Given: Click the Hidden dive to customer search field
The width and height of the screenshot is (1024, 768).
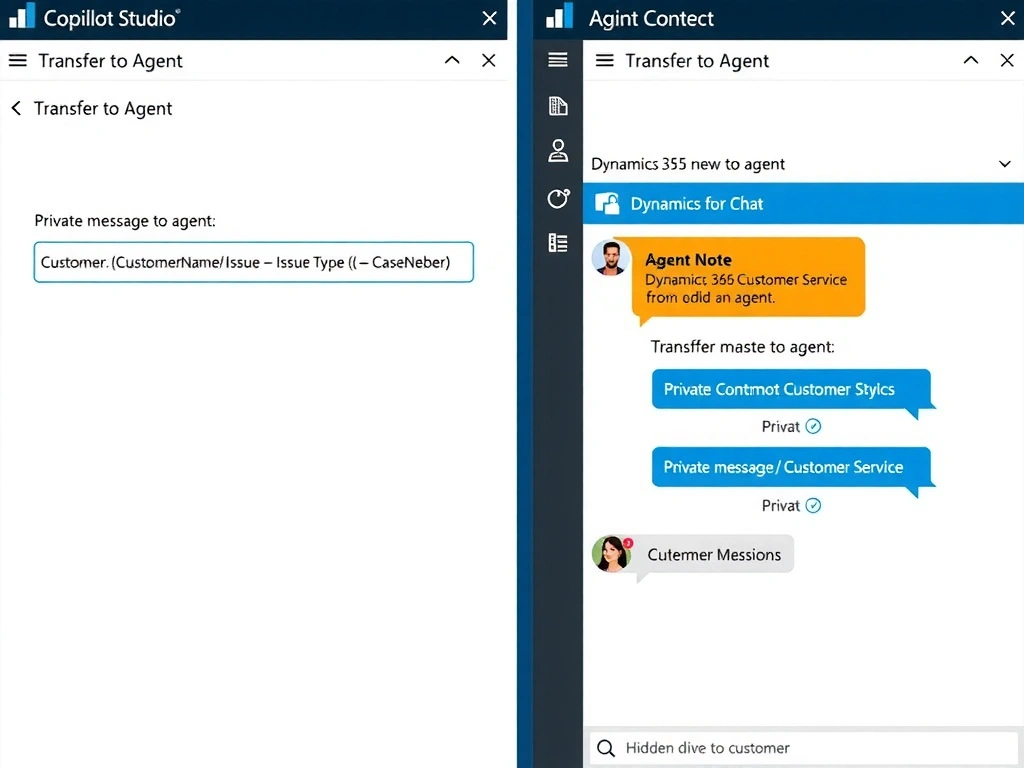Looking at the screenshot, I should pyautogui.click(x=803, y=748).
